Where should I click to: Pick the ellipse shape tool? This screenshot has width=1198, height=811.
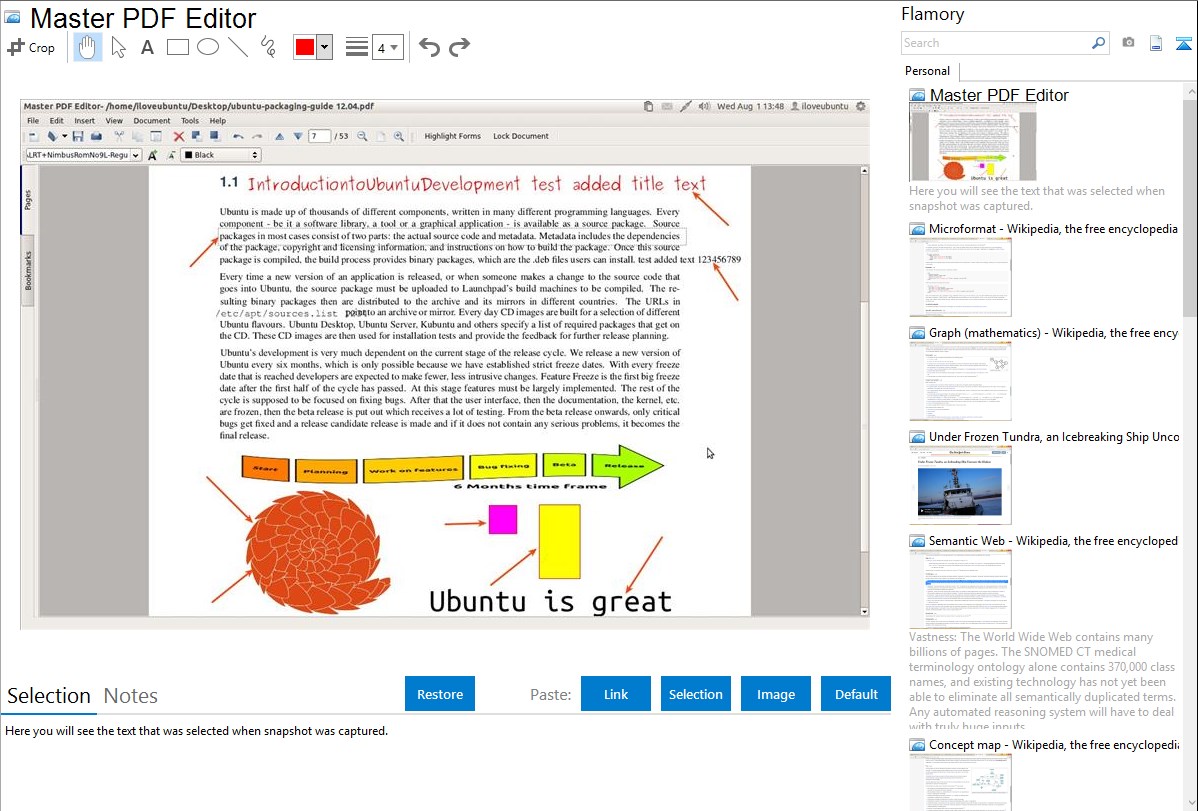[208, 47]
